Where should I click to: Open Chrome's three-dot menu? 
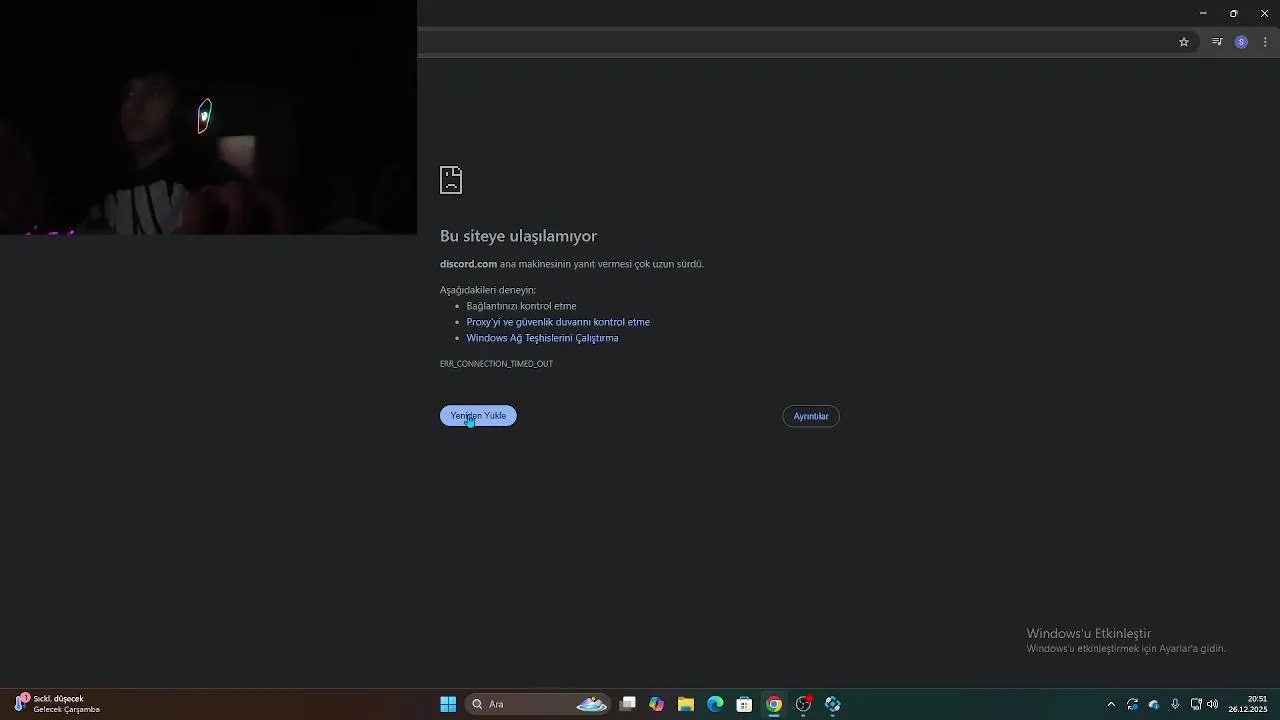pyautogui.click(x=1265, y=42)
